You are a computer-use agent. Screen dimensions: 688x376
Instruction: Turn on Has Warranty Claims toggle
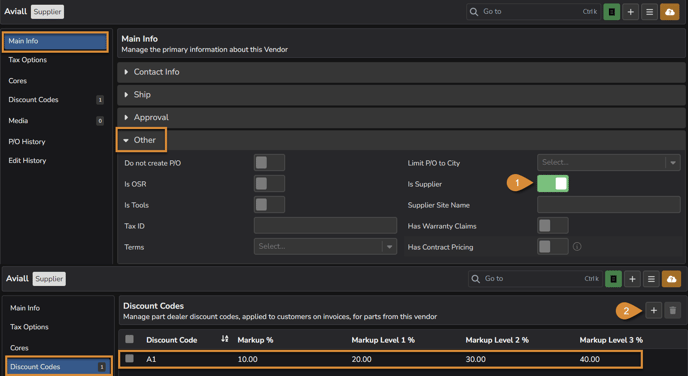point(552,226)
